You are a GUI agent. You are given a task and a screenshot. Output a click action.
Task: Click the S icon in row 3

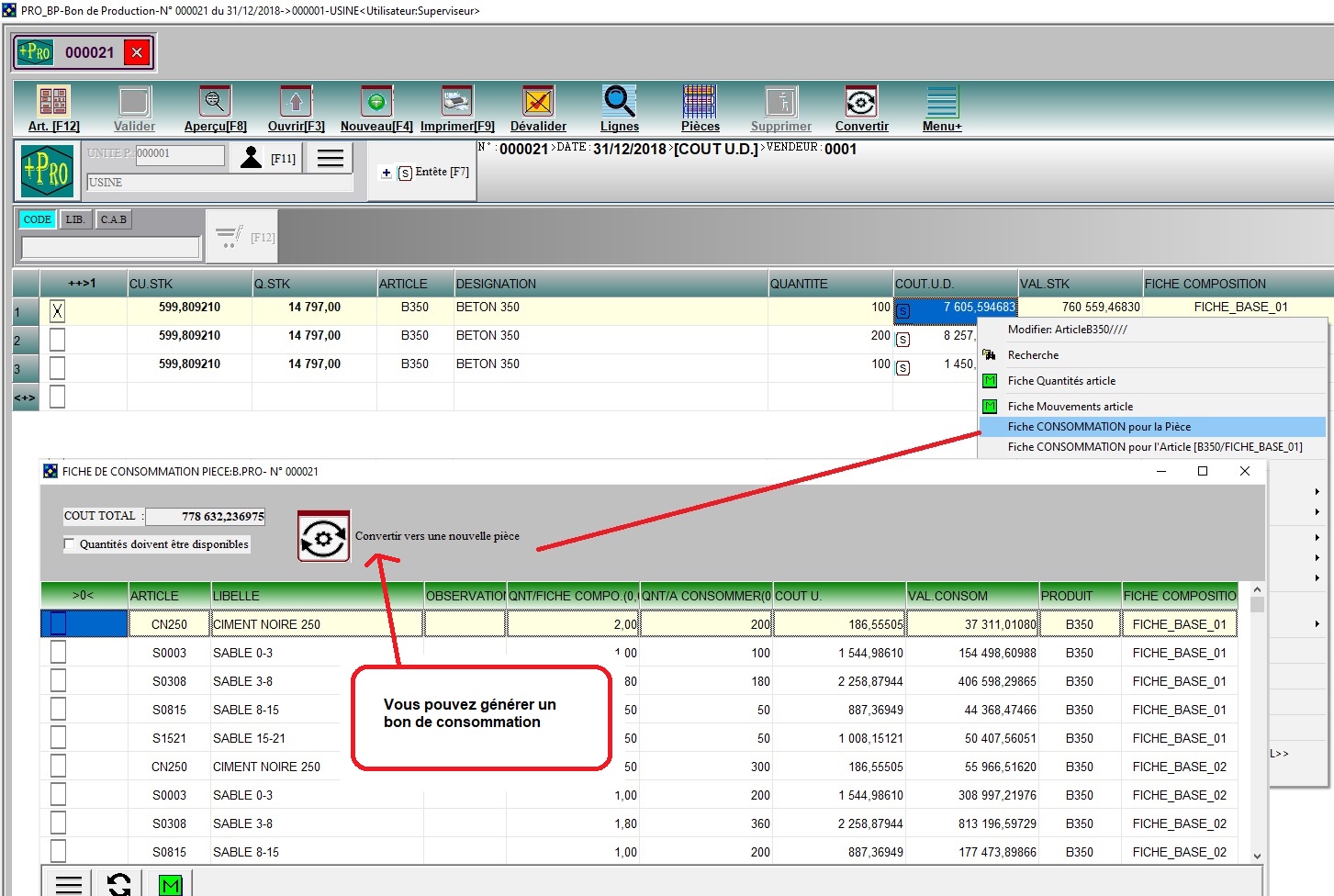click(903, 368)
